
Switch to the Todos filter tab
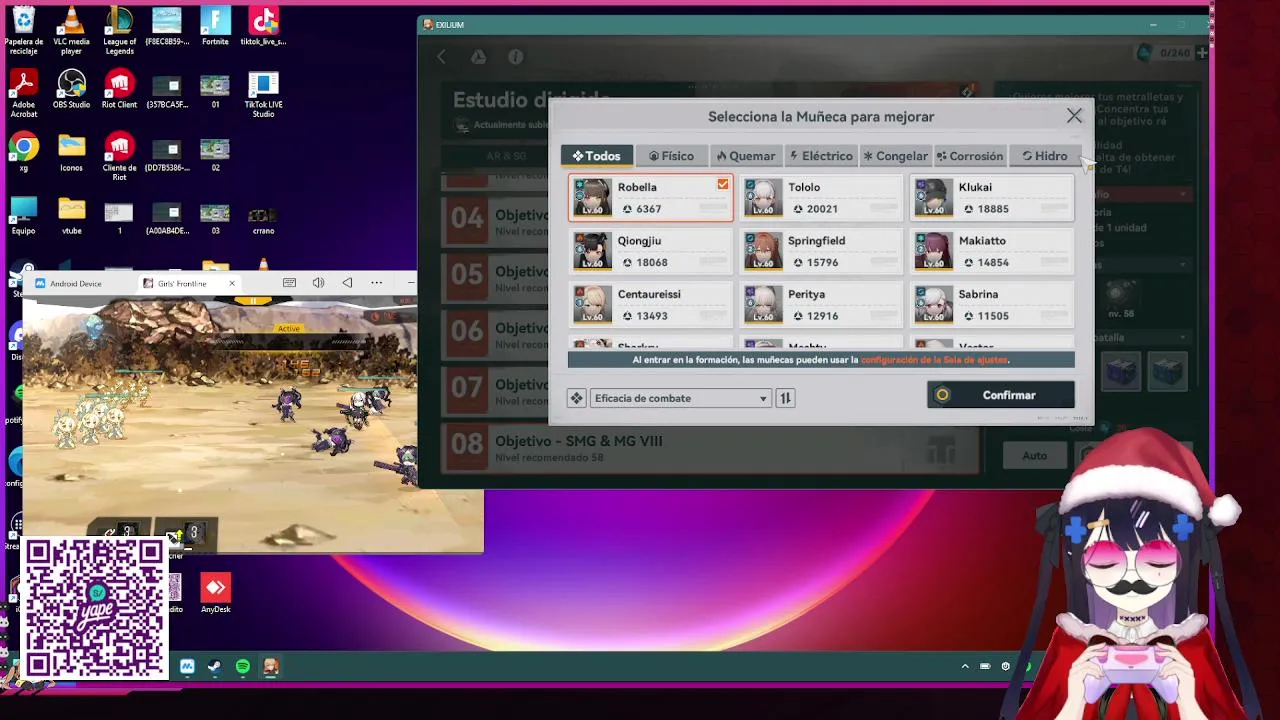tap(596, 156)
